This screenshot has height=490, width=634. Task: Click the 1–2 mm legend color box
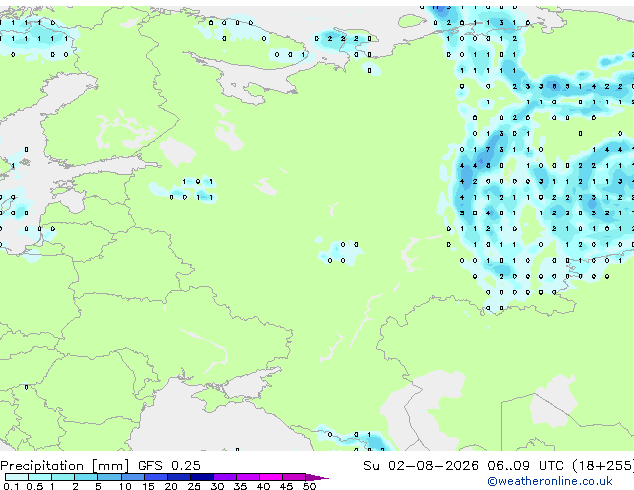(63, 477)
